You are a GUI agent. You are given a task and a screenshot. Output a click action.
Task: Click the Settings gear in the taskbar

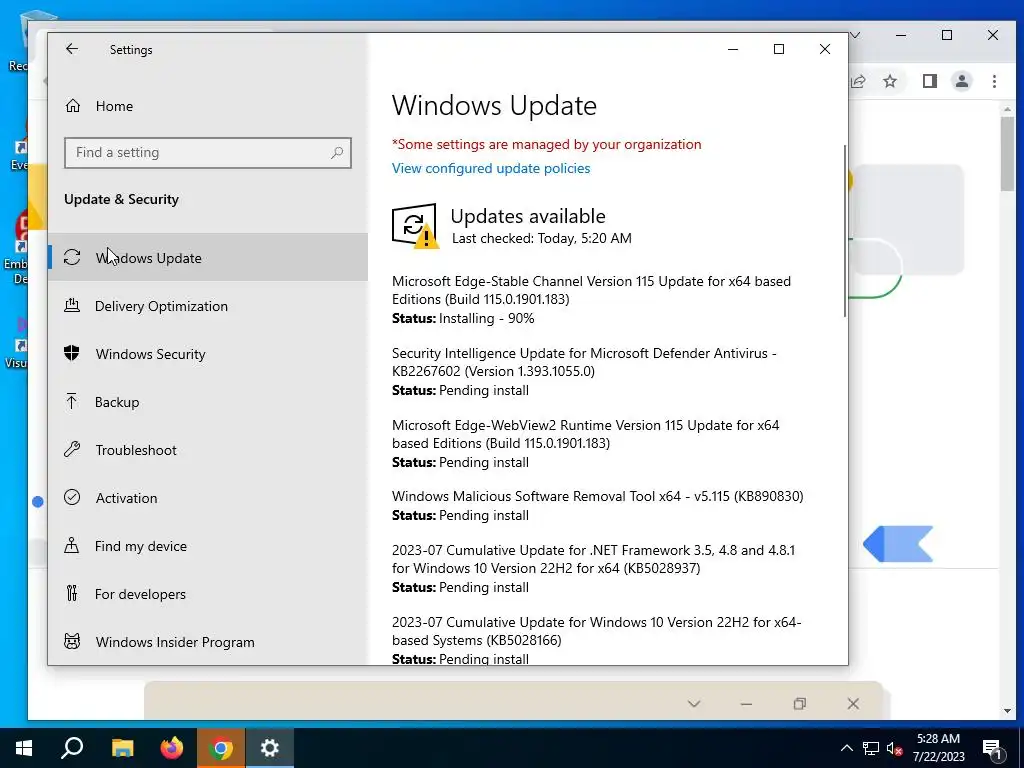coord(270,748)
